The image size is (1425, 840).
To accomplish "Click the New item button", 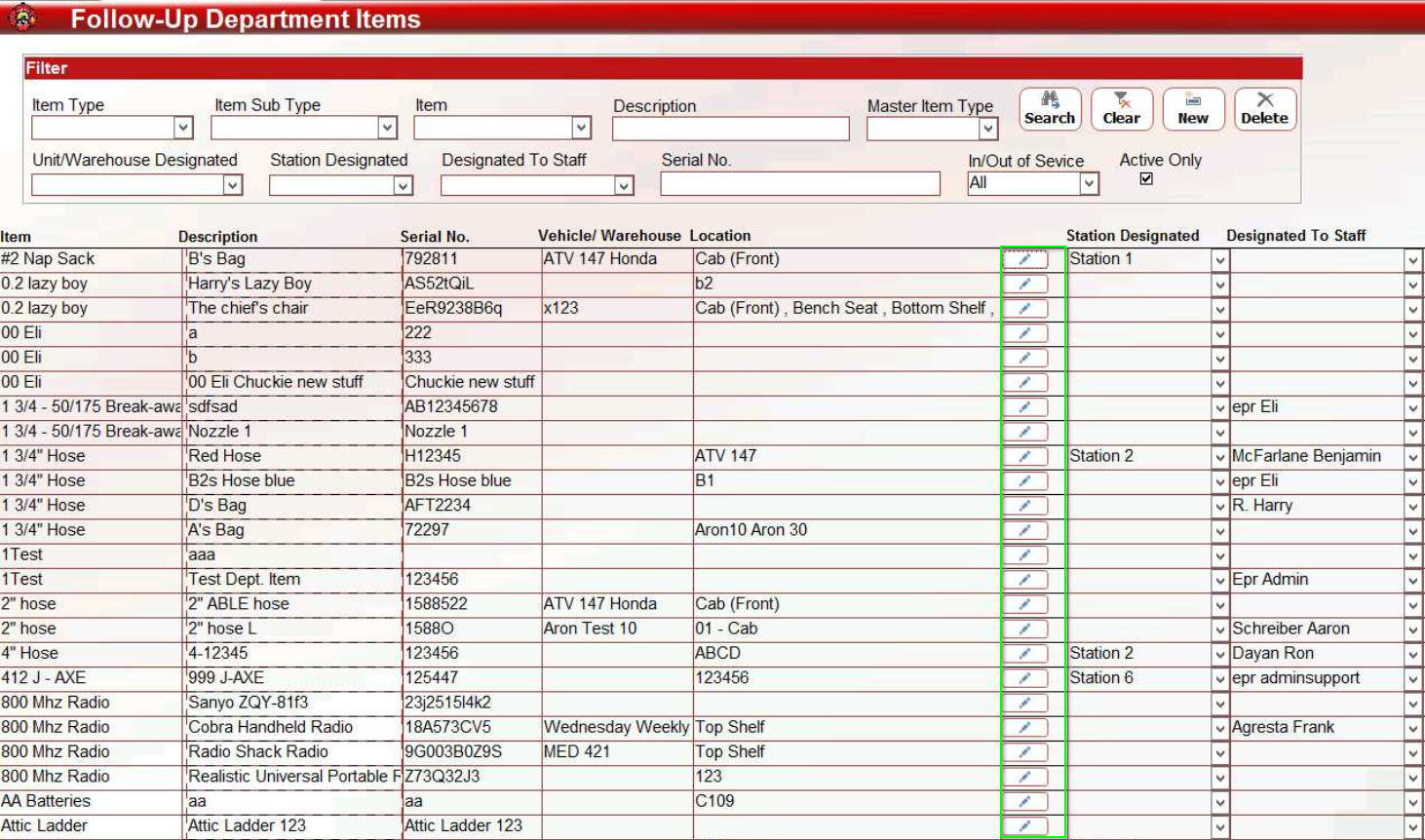I will click(1193, 109).
